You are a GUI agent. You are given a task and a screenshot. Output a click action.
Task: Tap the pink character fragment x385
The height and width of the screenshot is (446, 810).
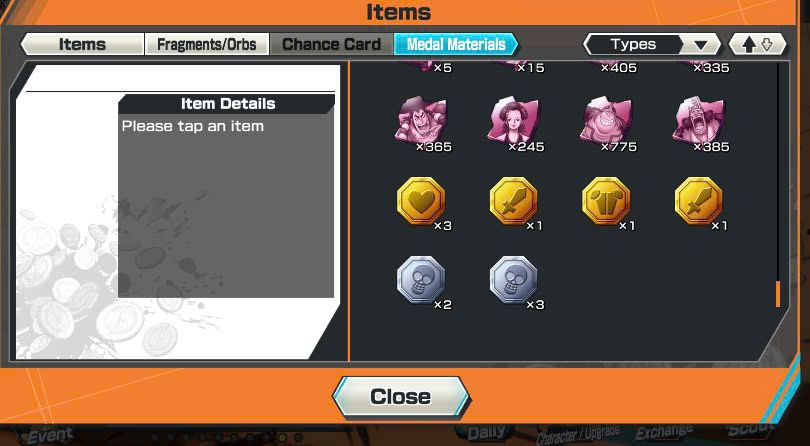pos(698,122)
